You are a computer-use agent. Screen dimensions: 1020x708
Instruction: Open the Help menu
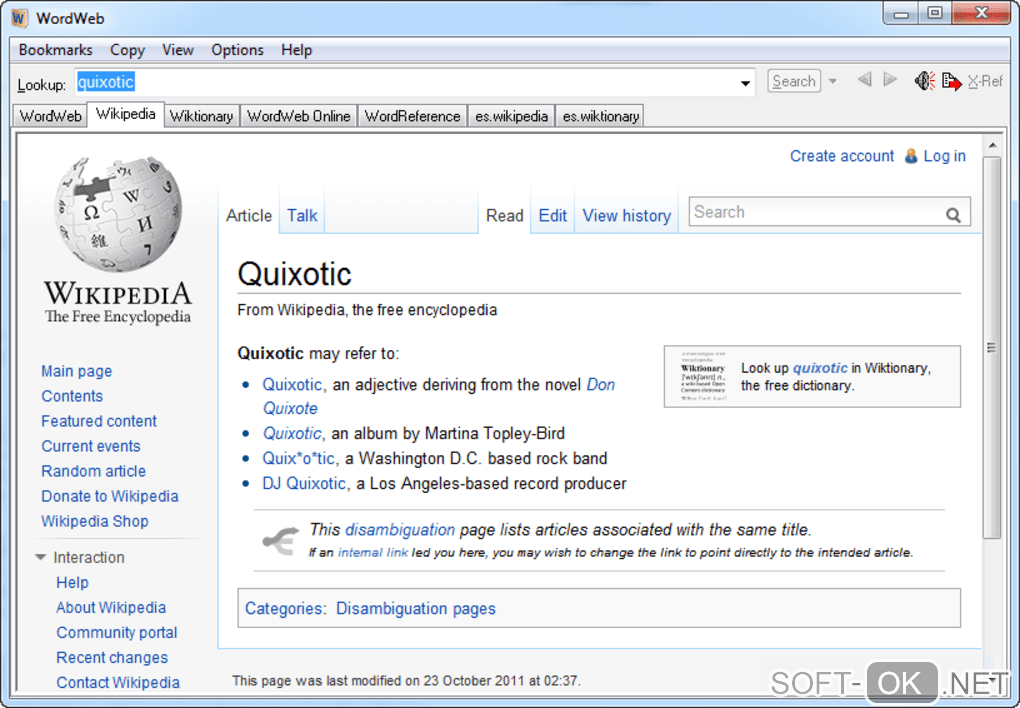pyautogui.click(x=297, y=50)
